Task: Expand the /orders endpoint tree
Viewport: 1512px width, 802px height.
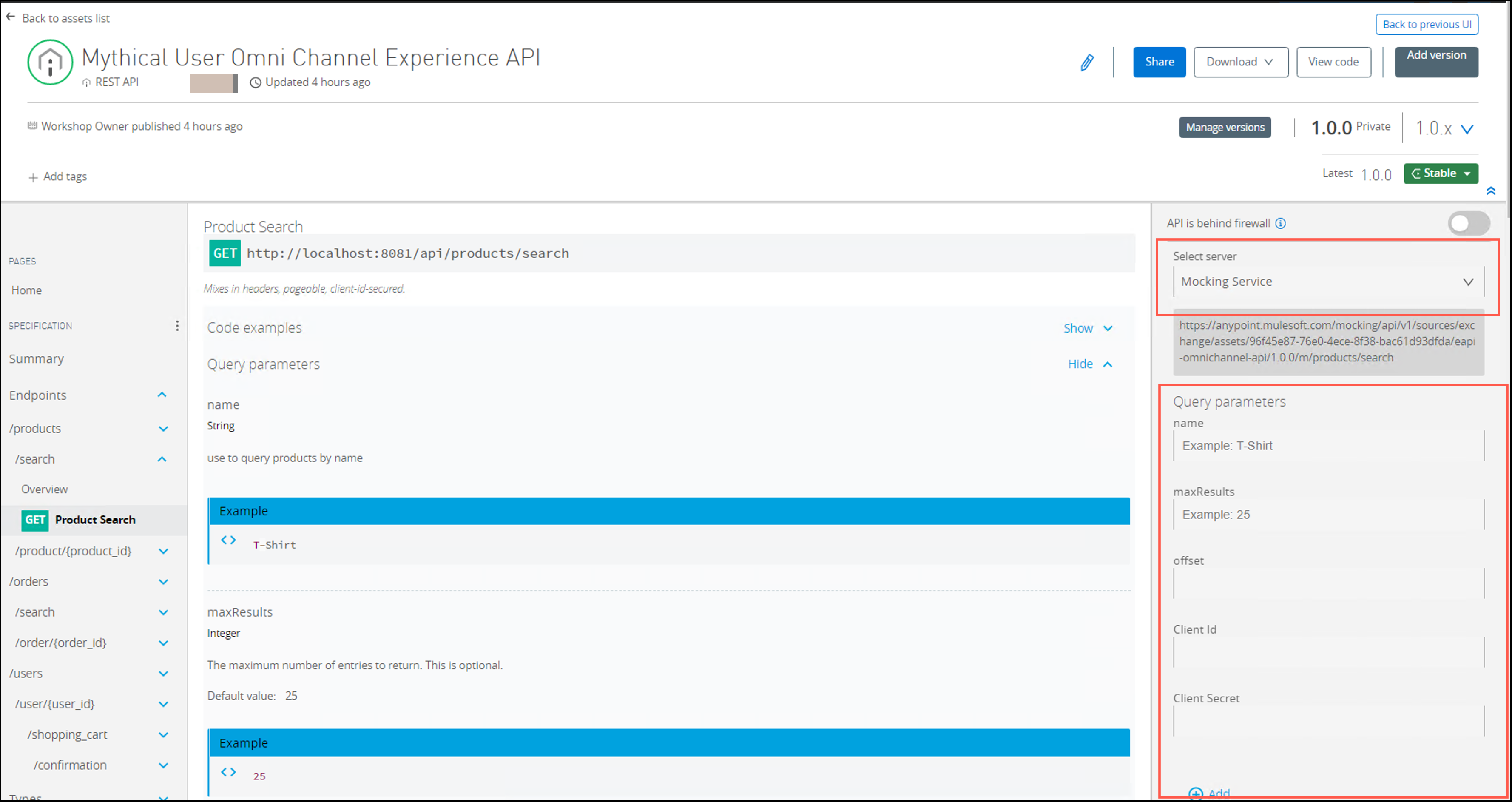Action: pyautogui.click(x=163, y=582)
